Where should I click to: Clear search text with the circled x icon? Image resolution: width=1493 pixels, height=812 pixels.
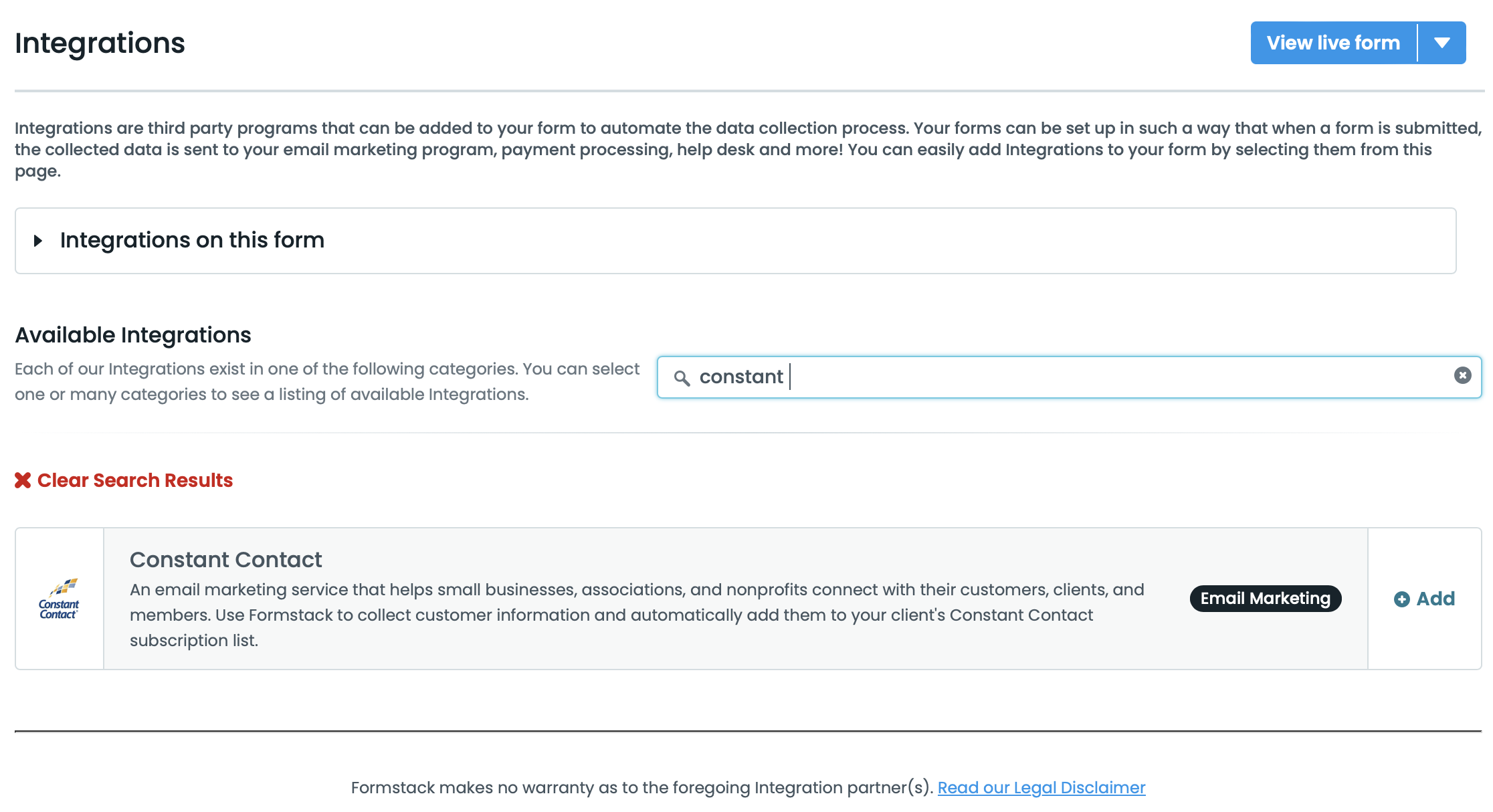1462,375
